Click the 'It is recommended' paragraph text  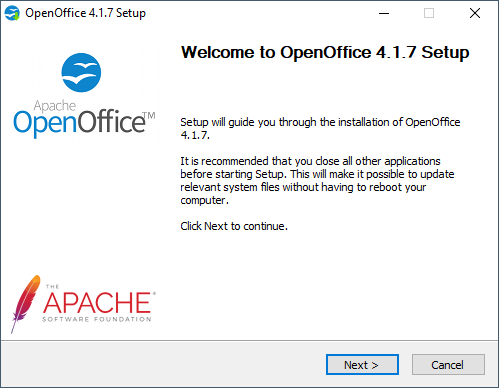317,180
